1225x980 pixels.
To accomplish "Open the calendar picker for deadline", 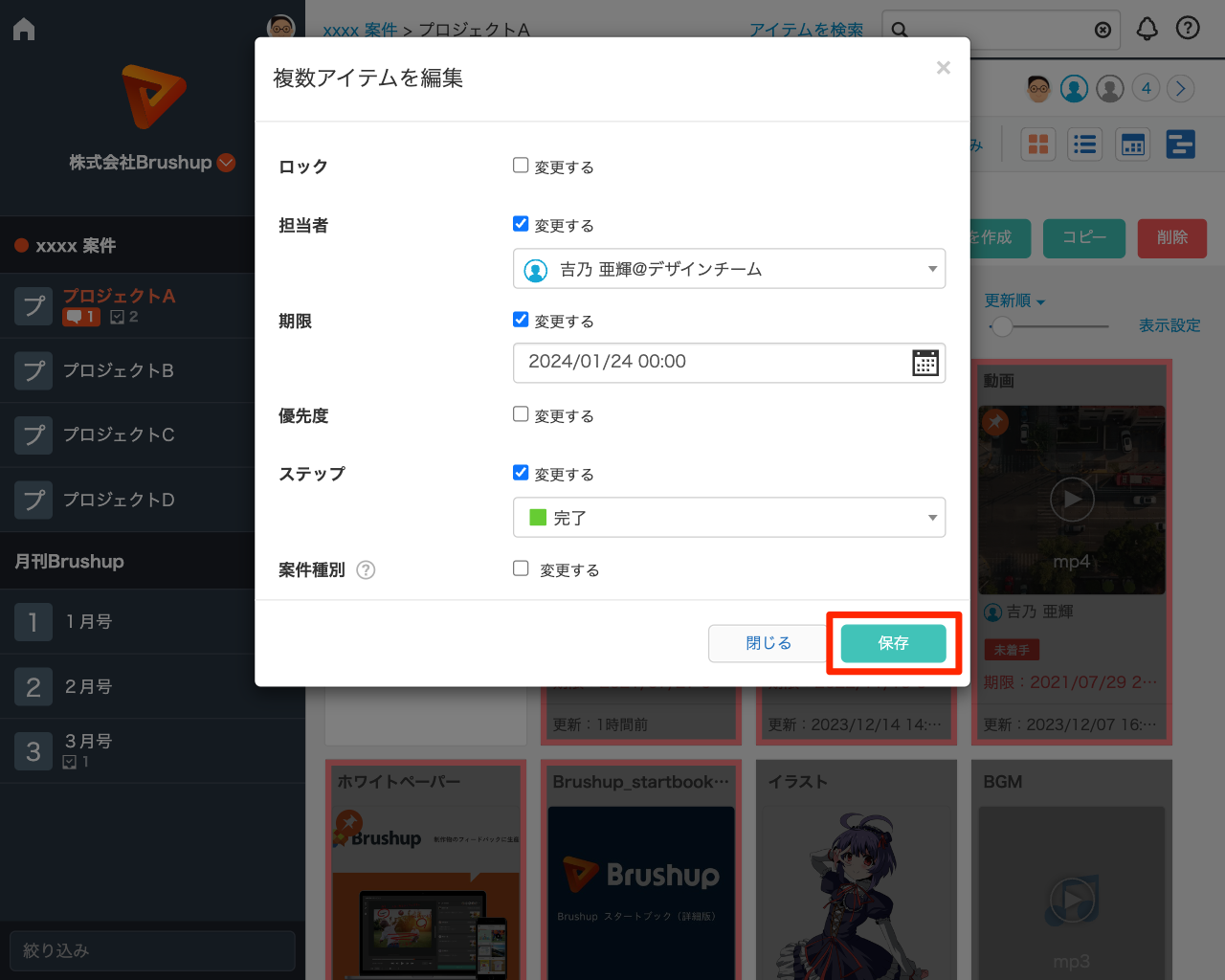I will tap(925, 363).
